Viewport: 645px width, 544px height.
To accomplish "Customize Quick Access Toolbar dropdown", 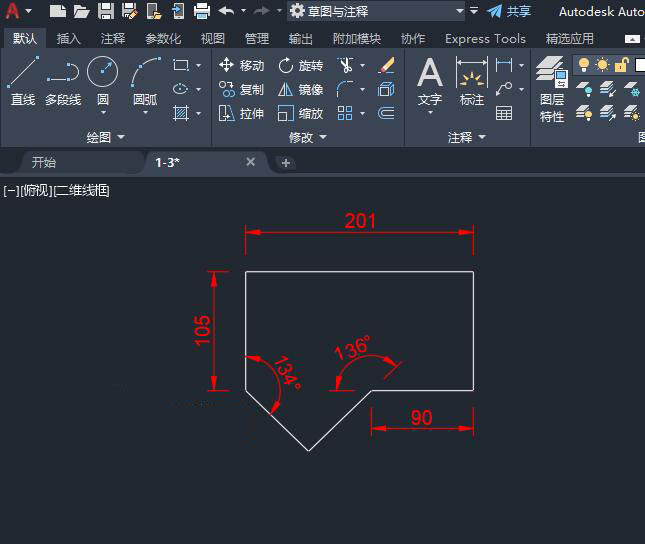I will 474,11.
